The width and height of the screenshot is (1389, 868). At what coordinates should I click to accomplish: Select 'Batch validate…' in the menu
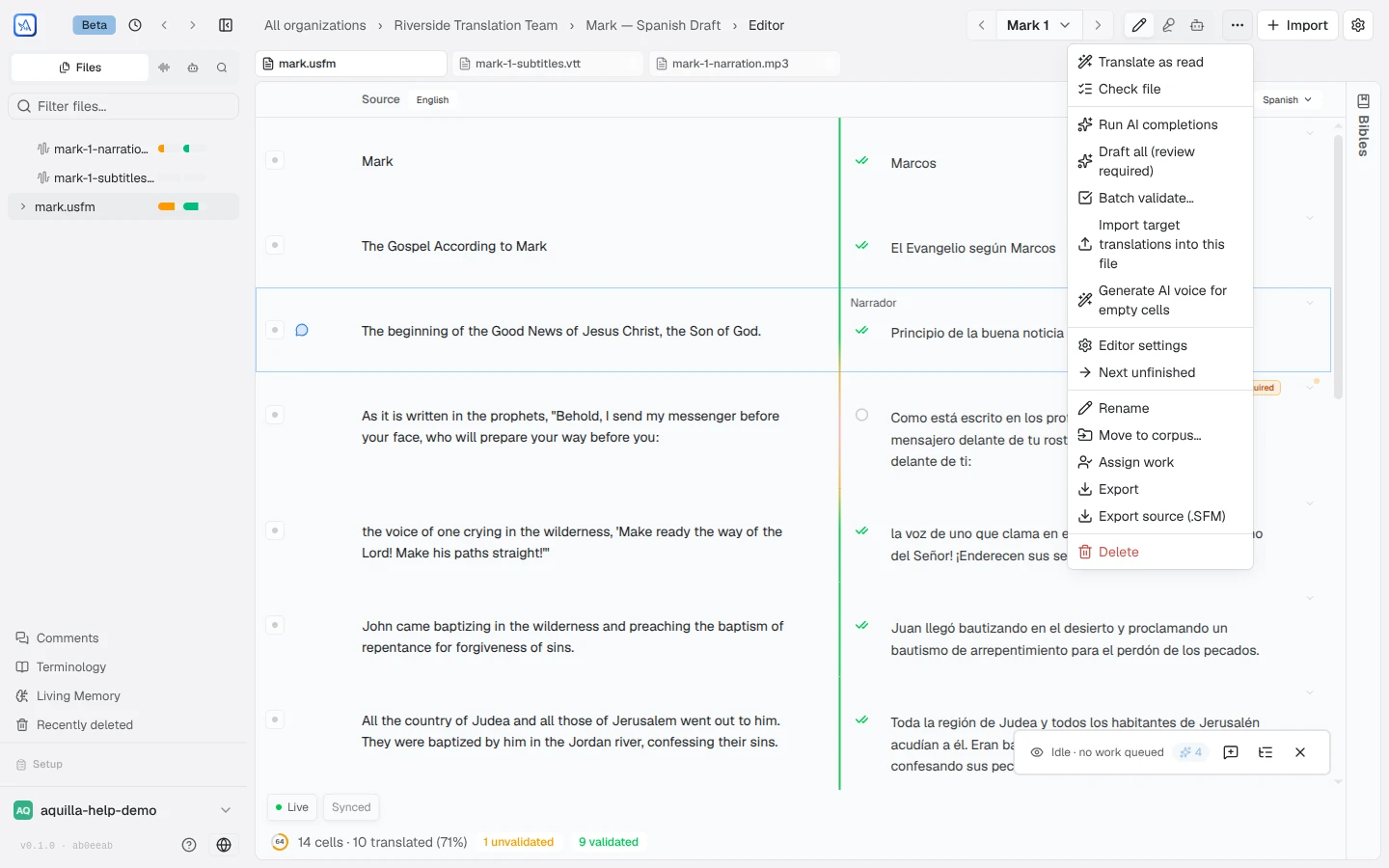(1160, 198)
